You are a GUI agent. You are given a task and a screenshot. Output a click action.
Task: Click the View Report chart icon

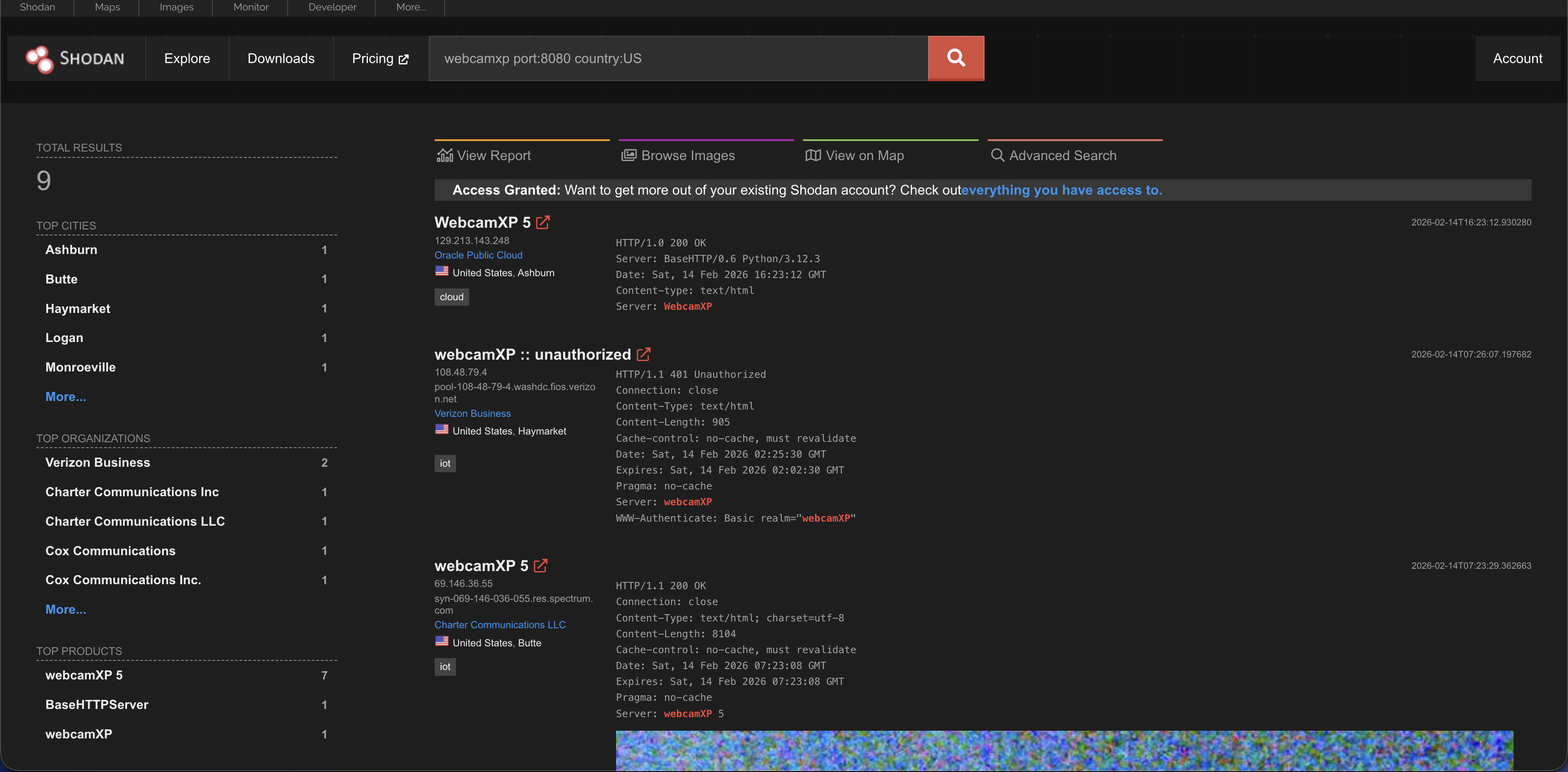click(x=444, y=156)
